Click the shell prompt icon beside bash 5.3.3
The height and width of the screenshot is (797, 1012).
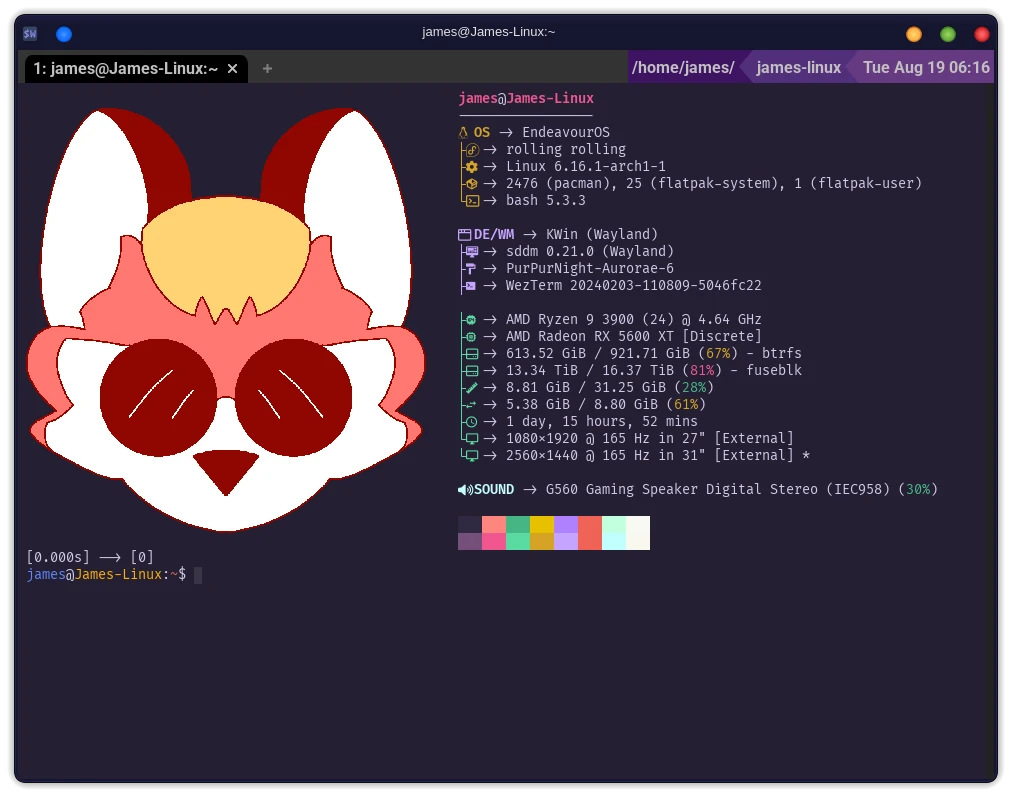(472, 201)
